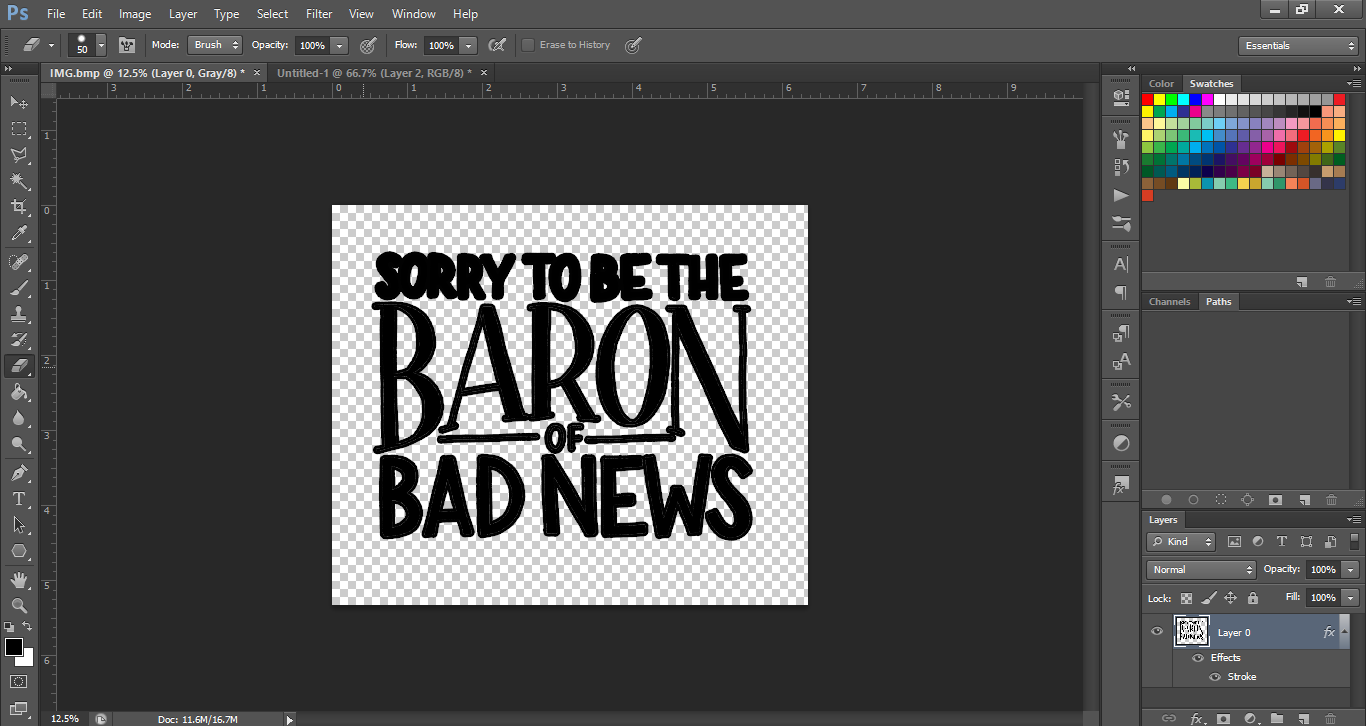The image size is (1366, 726).
Task: Open the Character panel icon
Action: [1121, 264]
